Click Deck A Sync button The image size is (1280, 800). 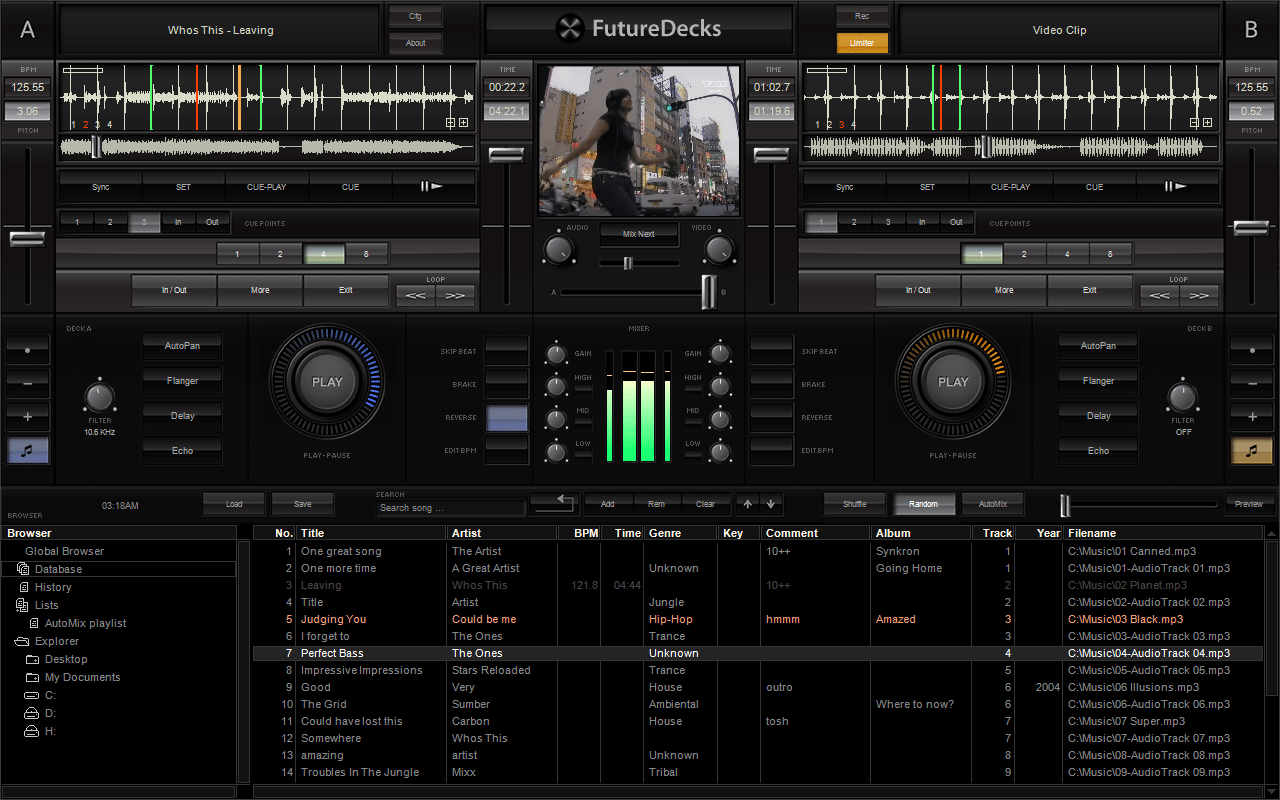[101, 186]
